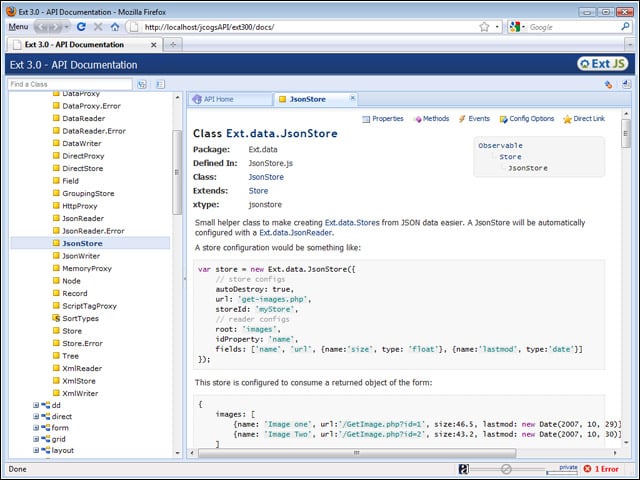
Task: Expand the dd package node
Action: tap(36, 405)
